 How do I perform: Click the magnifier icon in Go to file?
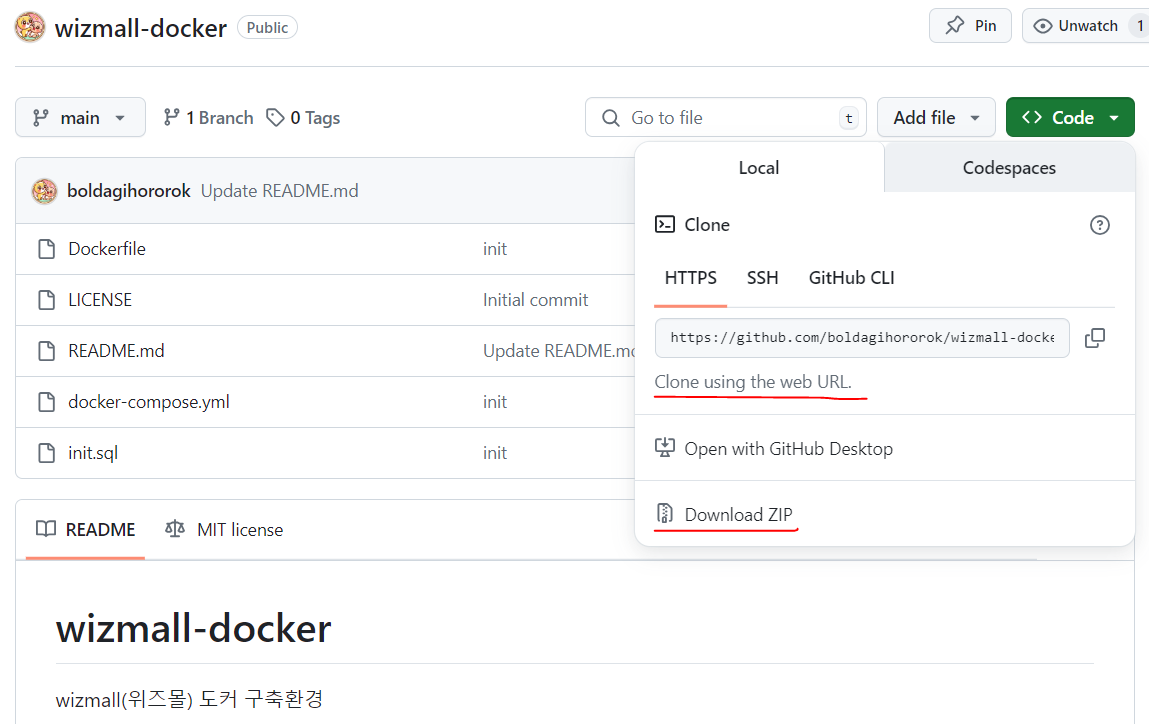[610, 118]
